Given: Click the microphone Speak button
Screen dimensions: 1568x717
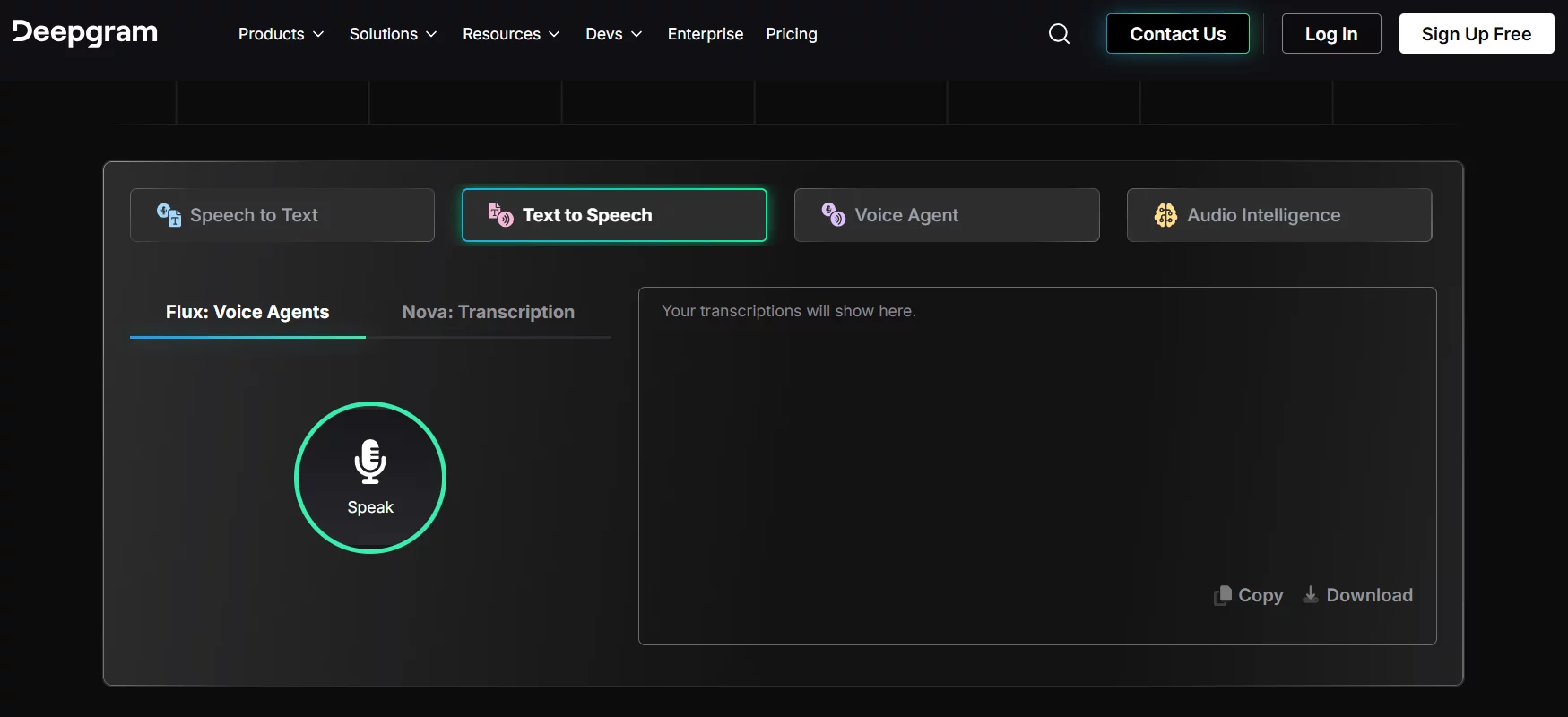Looking at the screenshot, I should pyautogui.click(x=370, y=478).
